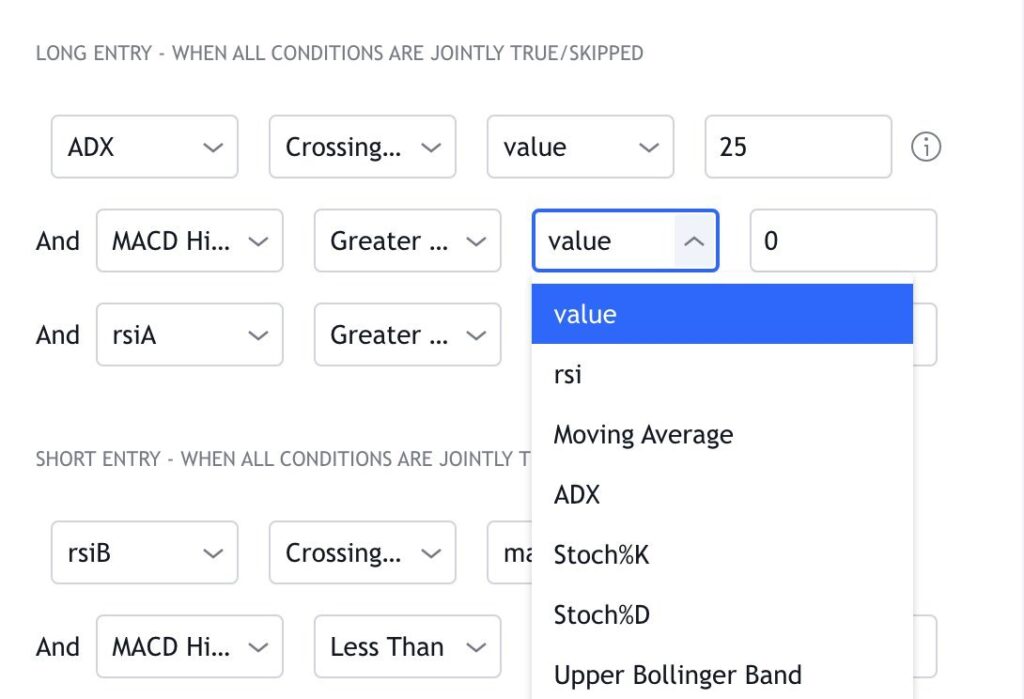Open the rsiA indicator dropdown
This screenshot has width=1024, height=699.
pos(189,335)
